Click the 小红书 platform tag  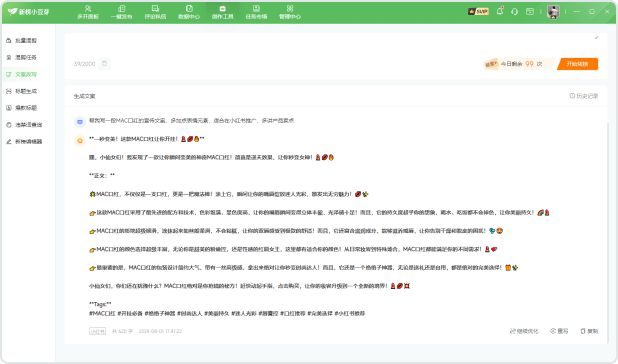97,331
